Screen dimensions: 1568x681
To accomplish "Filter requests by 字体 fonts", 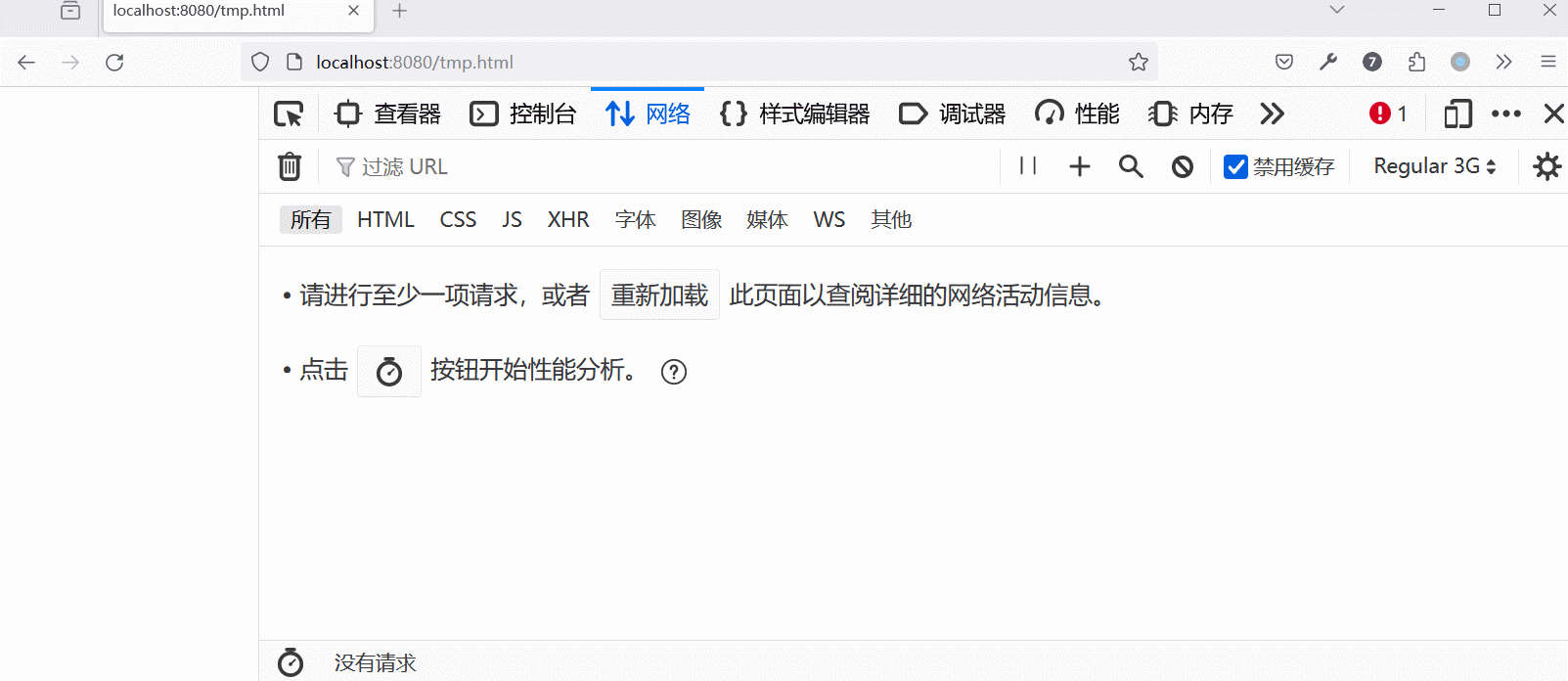I will tap(636, 220).
